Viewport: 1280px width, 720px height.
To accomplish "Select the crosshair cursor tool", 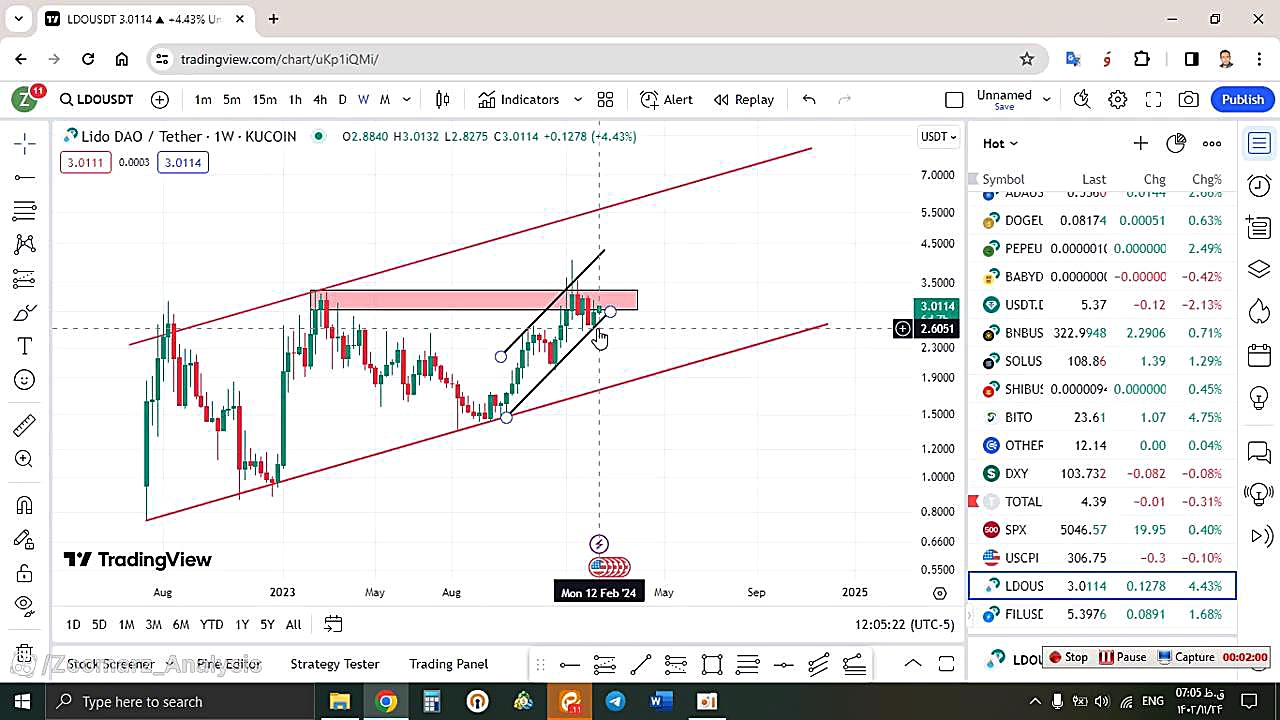I will tap(25, 144).
